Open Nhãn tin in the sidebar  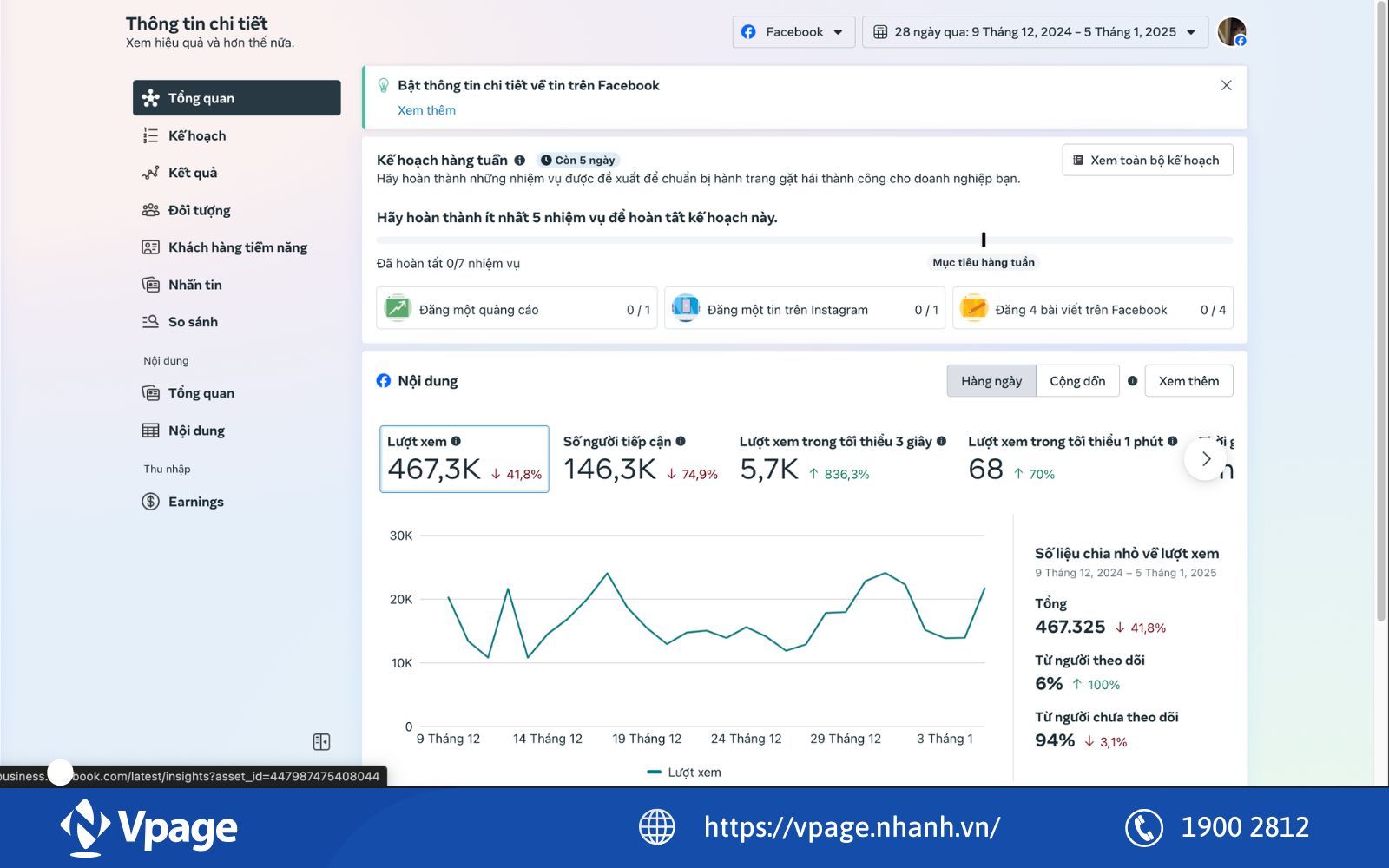pyautogui.click(x=237, y=285)
